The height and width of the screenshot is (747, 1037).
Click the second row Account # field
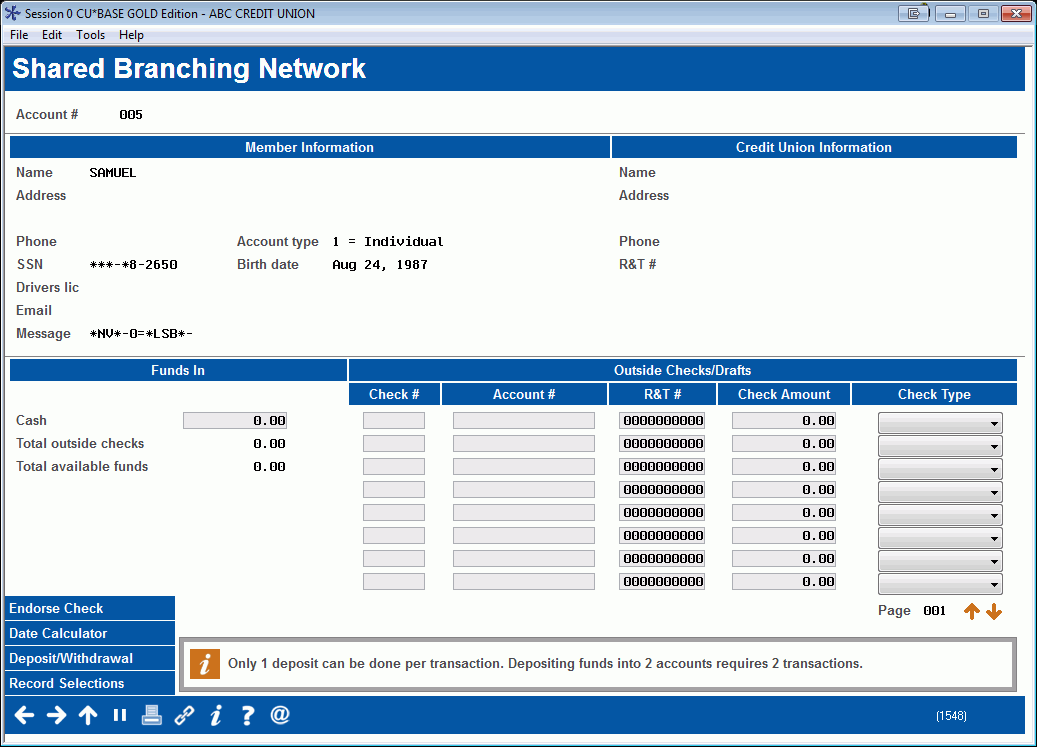click(x=524, y=444)
